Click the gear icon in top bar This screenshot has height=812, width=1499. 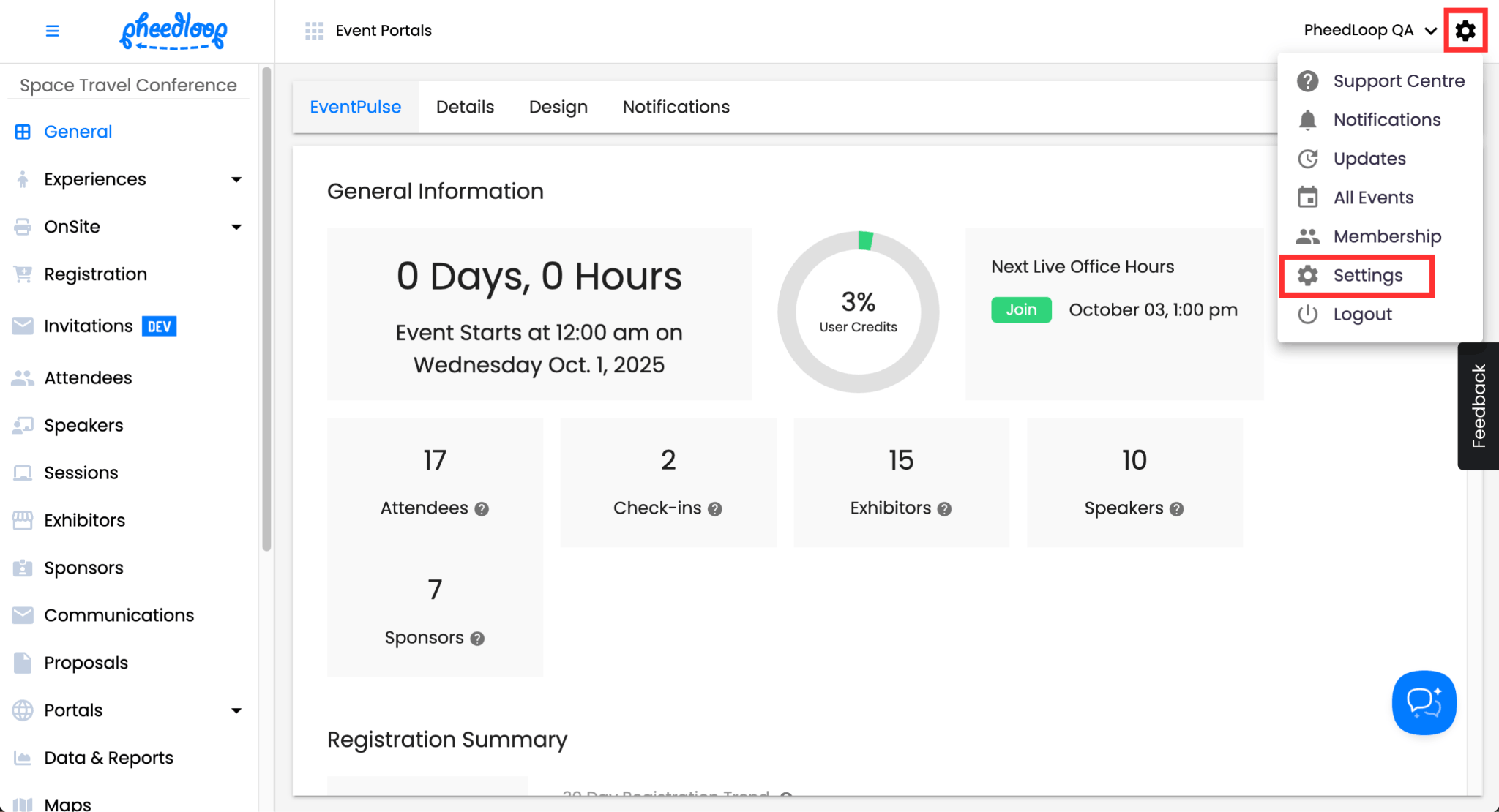click(x=1465, y=31)
